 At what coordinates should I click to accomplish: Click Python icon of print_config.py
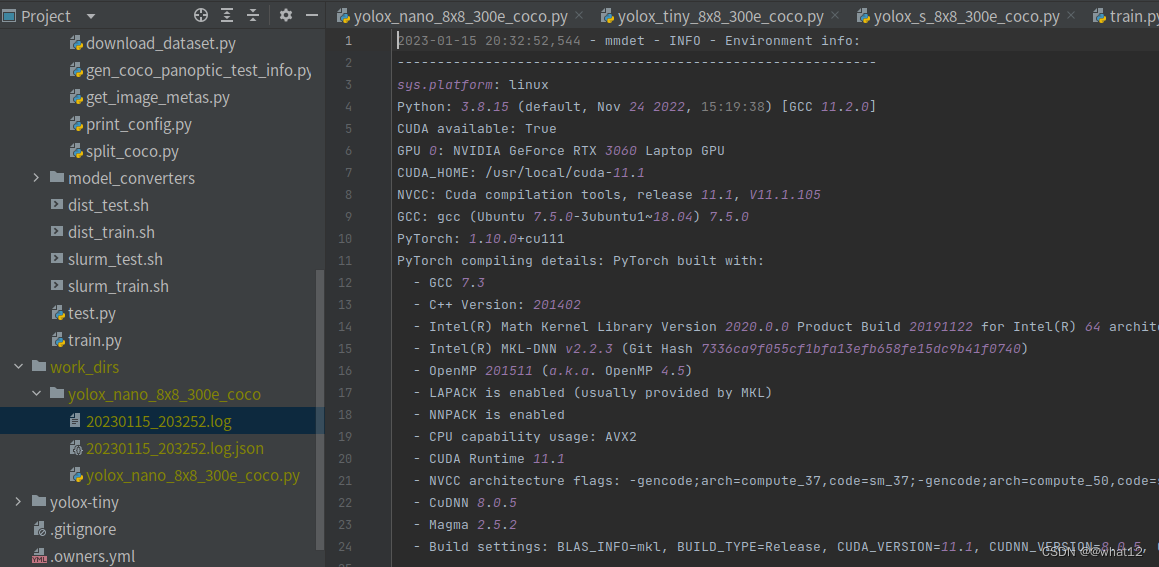[75, 124]
